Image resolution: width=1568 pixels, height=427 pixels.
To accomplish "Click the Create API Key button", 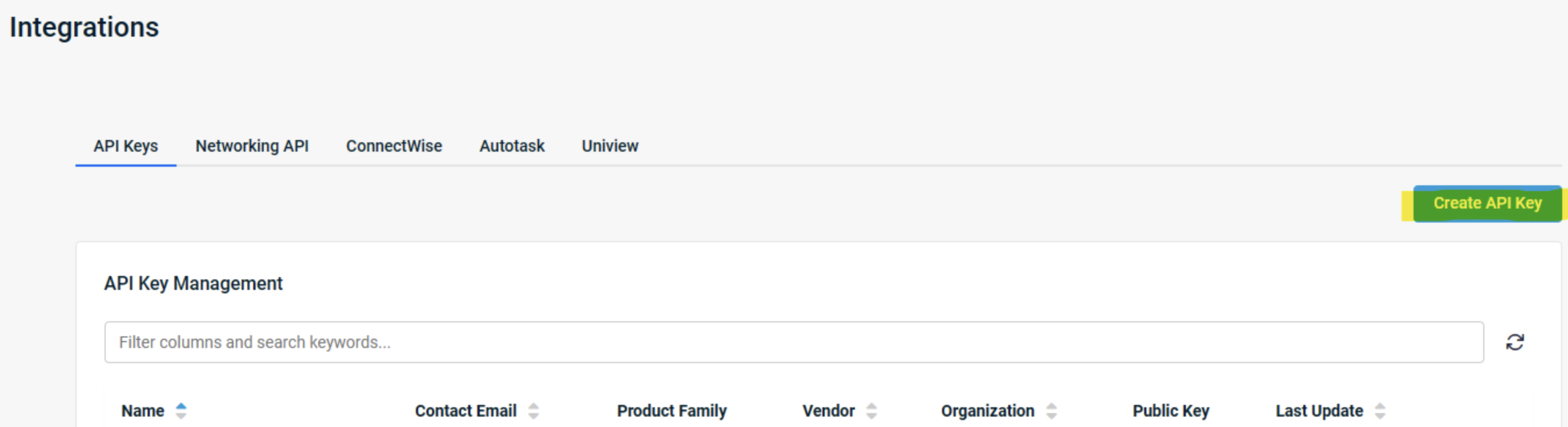I will [x=1487, y=203].
